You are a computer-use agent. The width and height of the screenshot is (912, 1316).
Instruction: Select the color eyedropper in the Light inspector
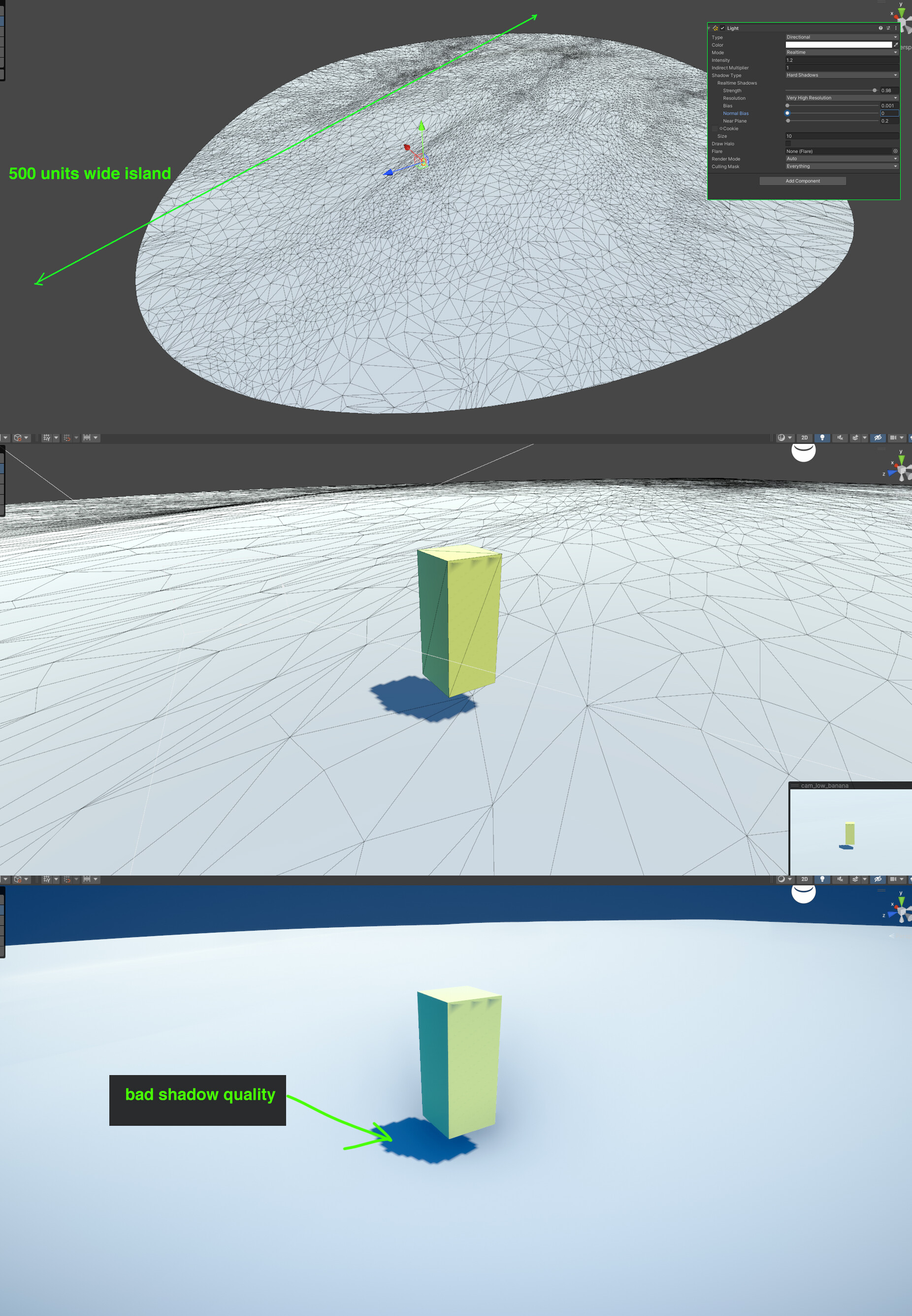tap(896, 45)
